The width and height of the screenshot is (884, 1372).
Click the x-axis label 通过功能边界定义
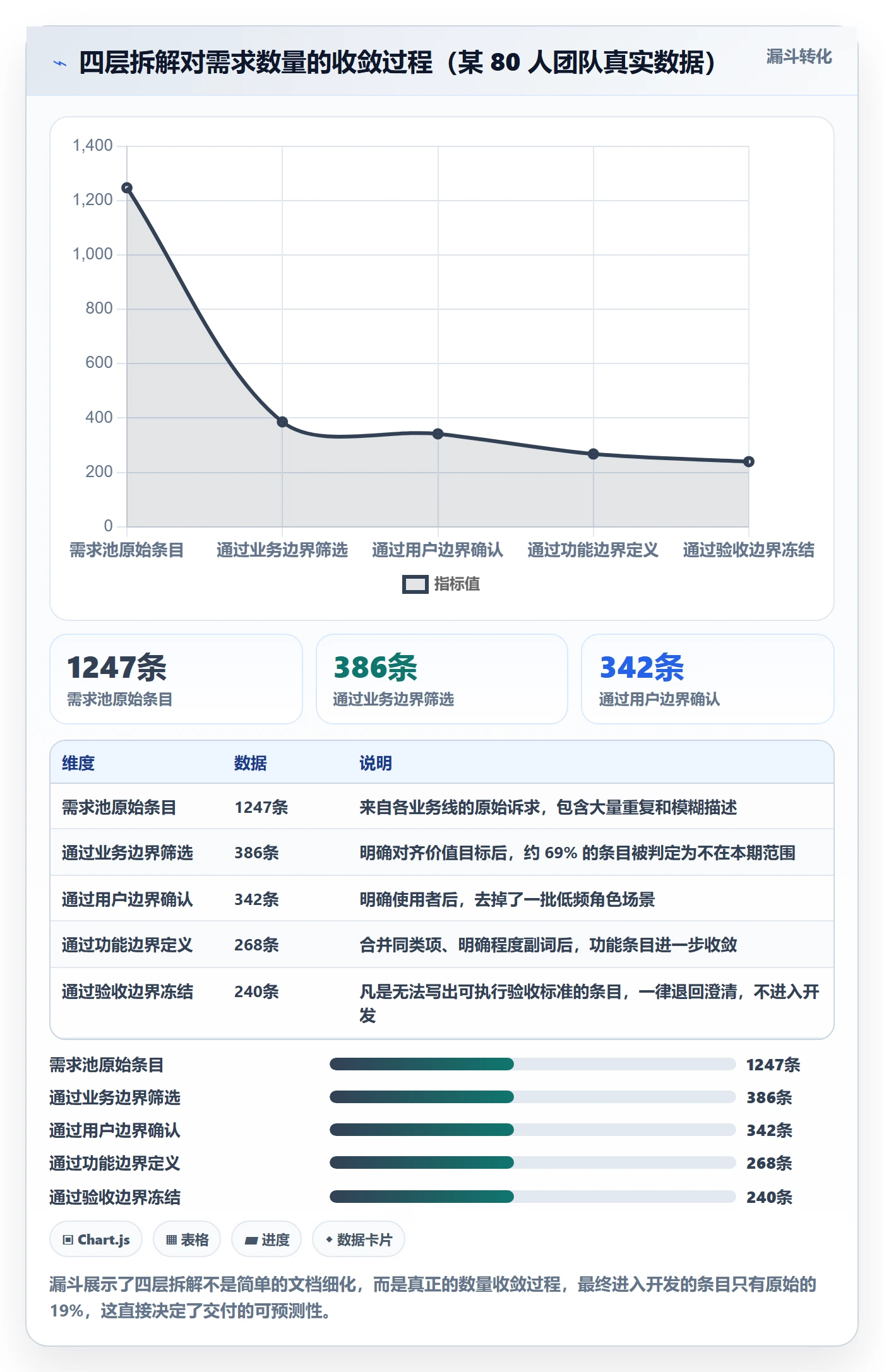coord(594,550)
